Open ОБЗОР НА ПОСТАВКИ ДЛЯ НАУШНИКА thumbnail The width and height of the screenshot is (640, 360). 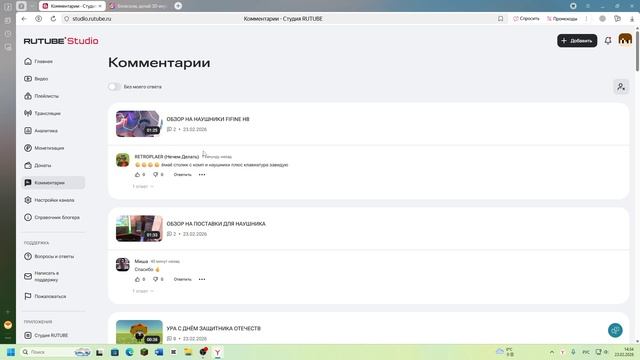(x=139, y=229)
